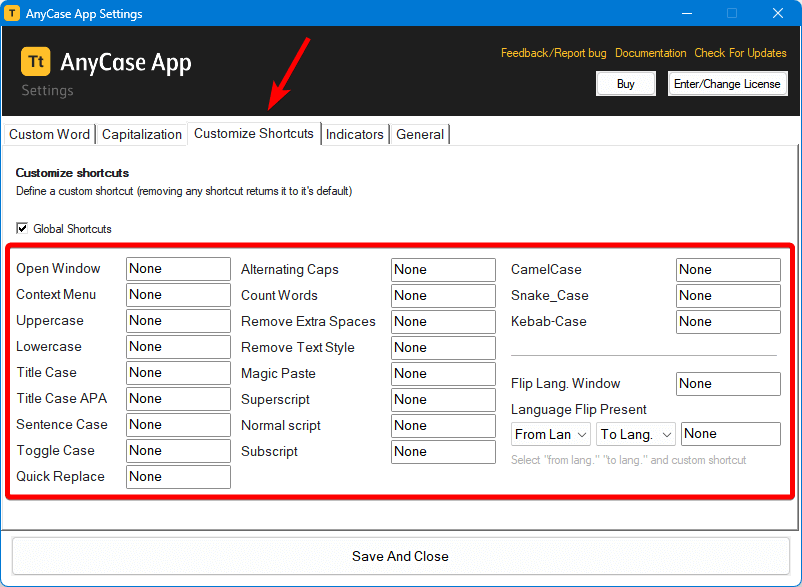The width and height of the screenshot is (802, 587).
Task: Select the Uppercase shortcut field
Action: pos(178,321)
